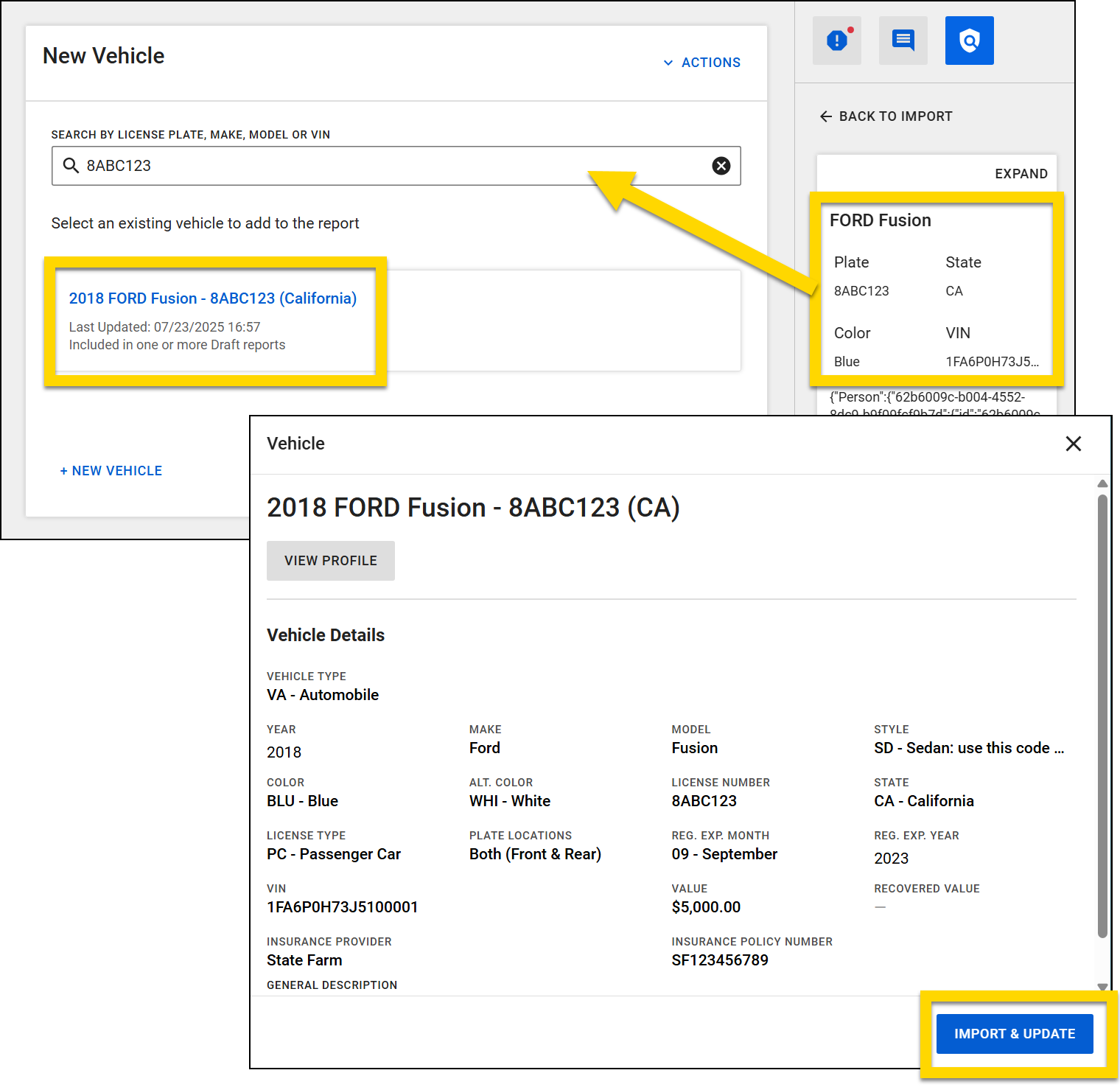Expand the ACTIONS dropdown
This screenshot has height=1087, width=1120.
click(702, 63)
